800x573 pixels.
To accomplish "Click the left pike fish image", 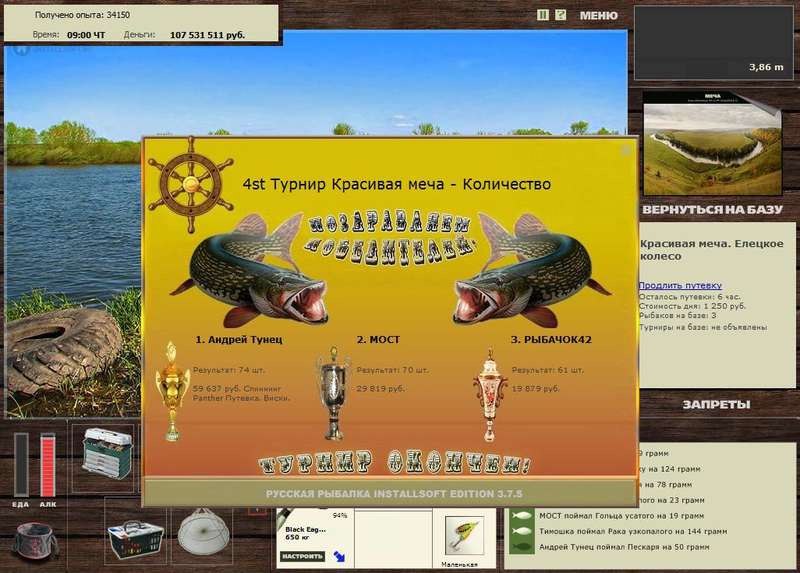I will (x=250, y=270).
